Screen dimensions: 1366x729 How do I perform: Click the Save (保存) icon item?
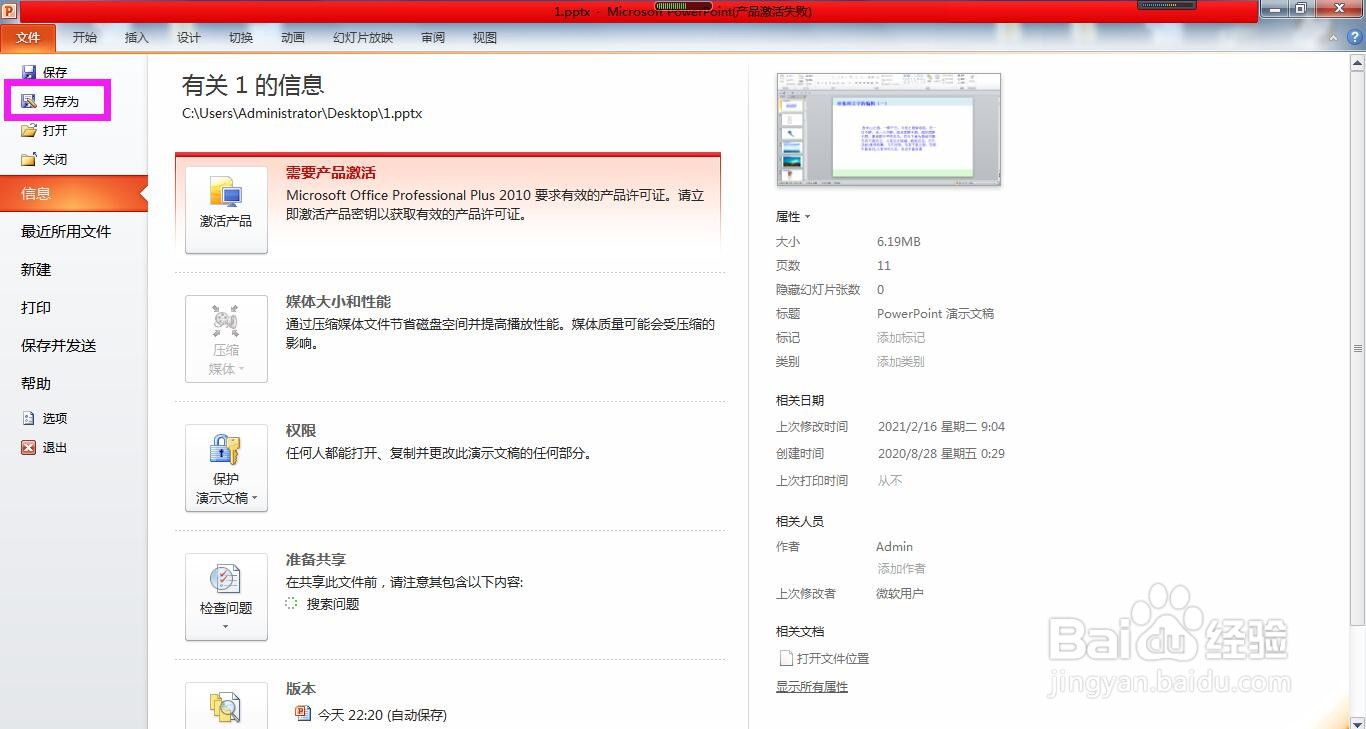[44, 72]
